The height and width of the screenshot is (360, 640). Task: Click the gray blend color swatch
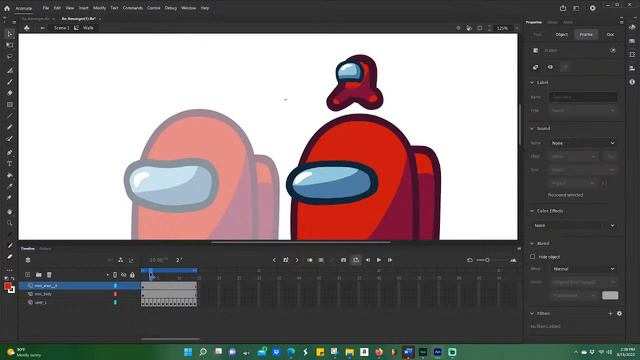610,296
